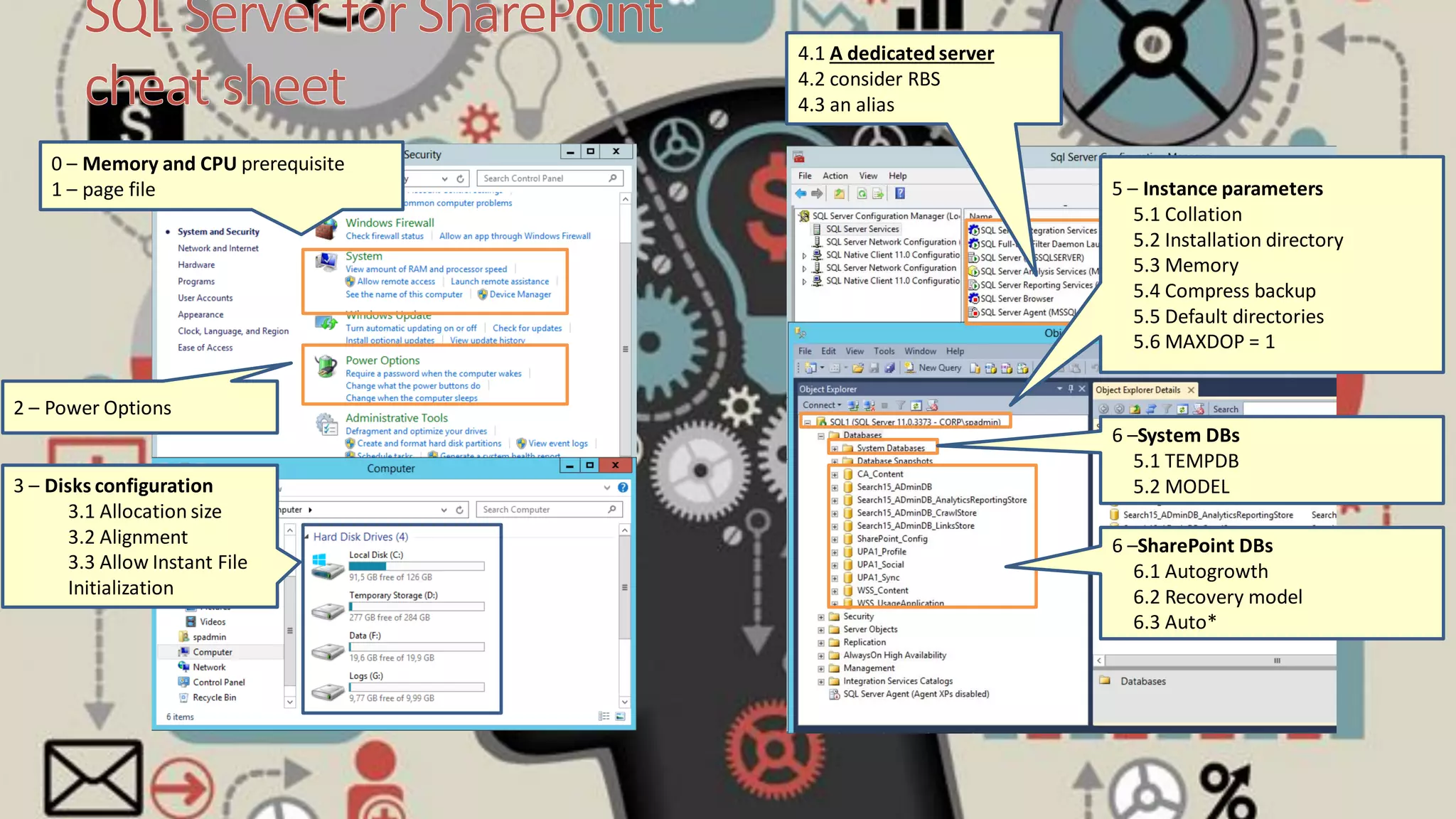Collapse Databases folder in Object Explorer
This screenshot has width=1456, height=819.
point(821,436)
